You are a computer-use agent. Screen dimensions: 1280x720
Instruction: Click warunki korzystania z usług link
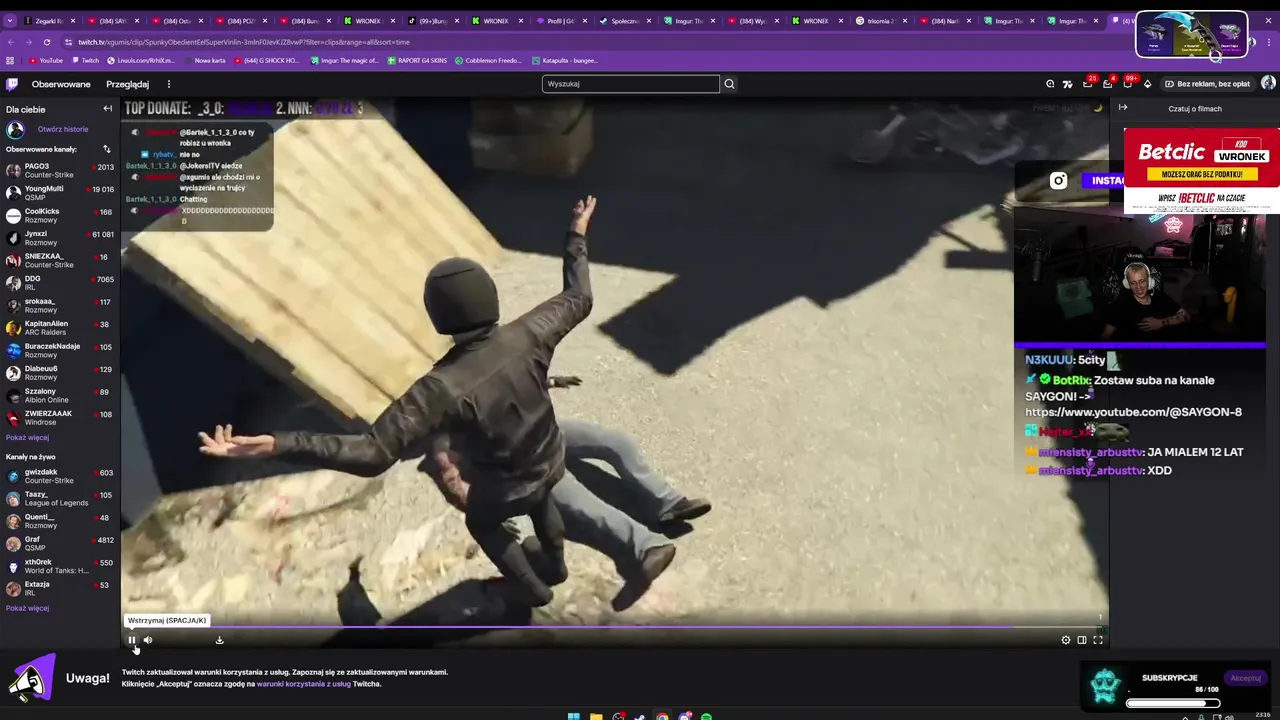tap(303, 684)
